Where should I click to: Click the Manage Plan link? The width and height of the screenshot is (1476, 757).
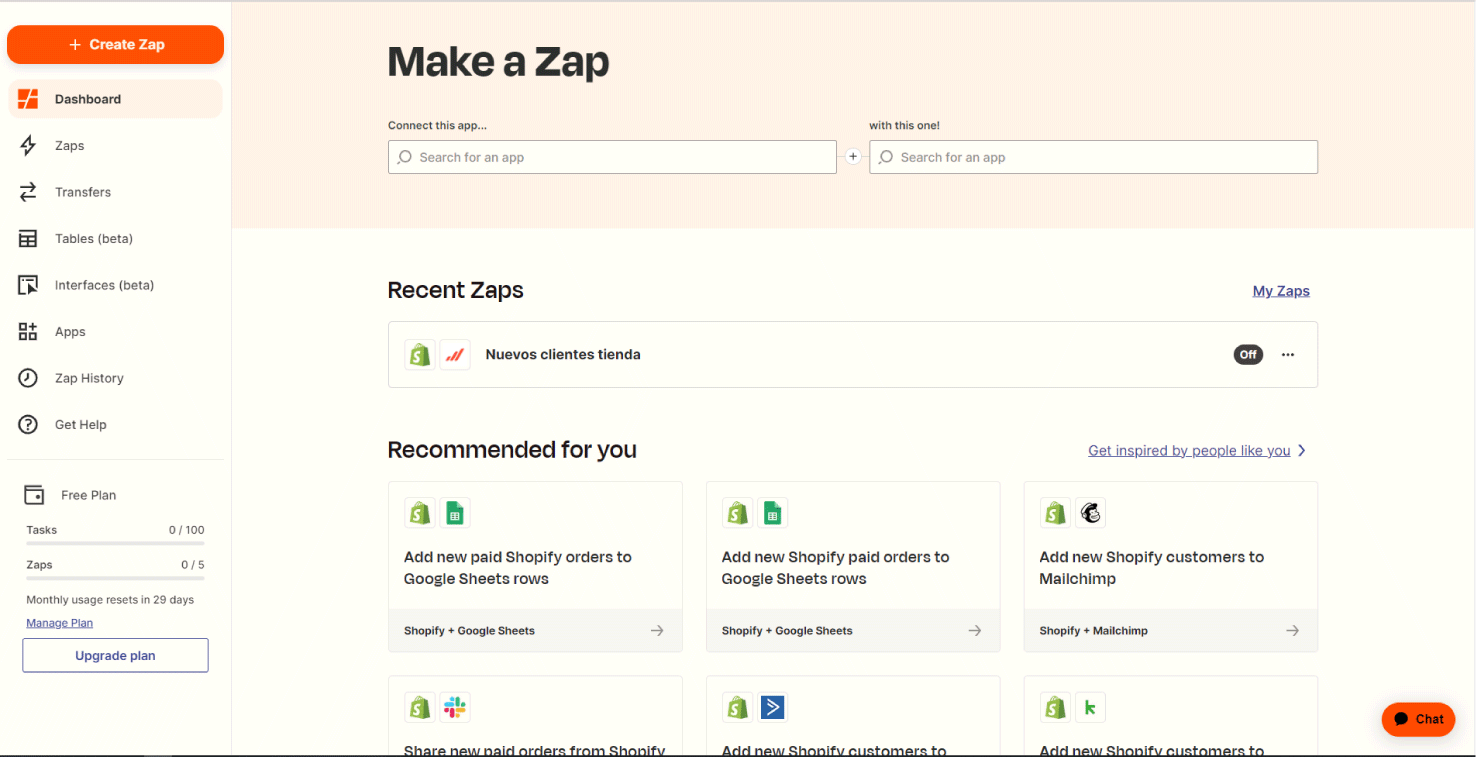[x=59, y=623]
